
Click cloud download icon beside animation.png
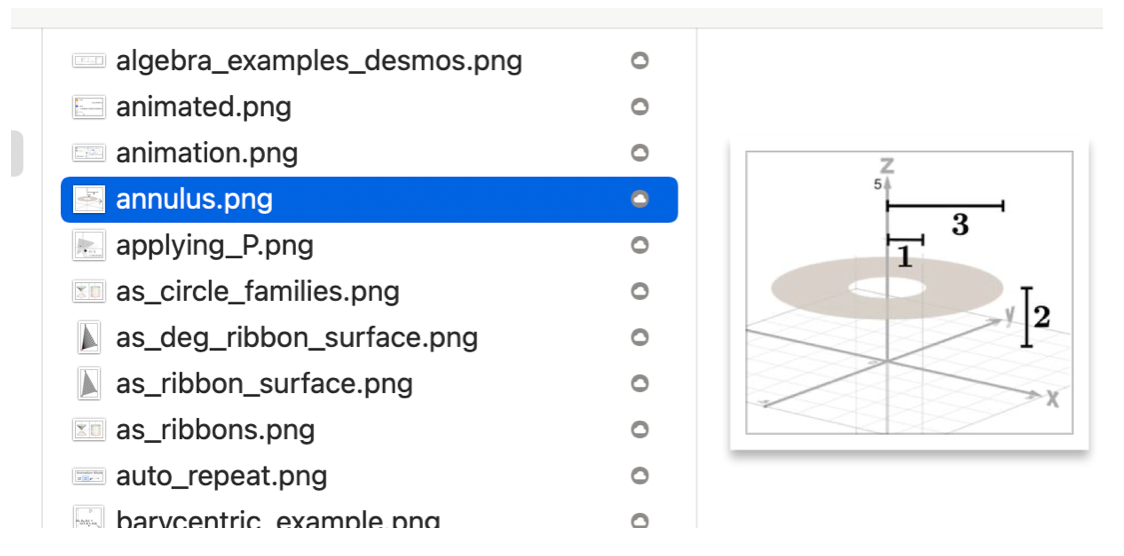pyautogui.click(x=640, y=153)
